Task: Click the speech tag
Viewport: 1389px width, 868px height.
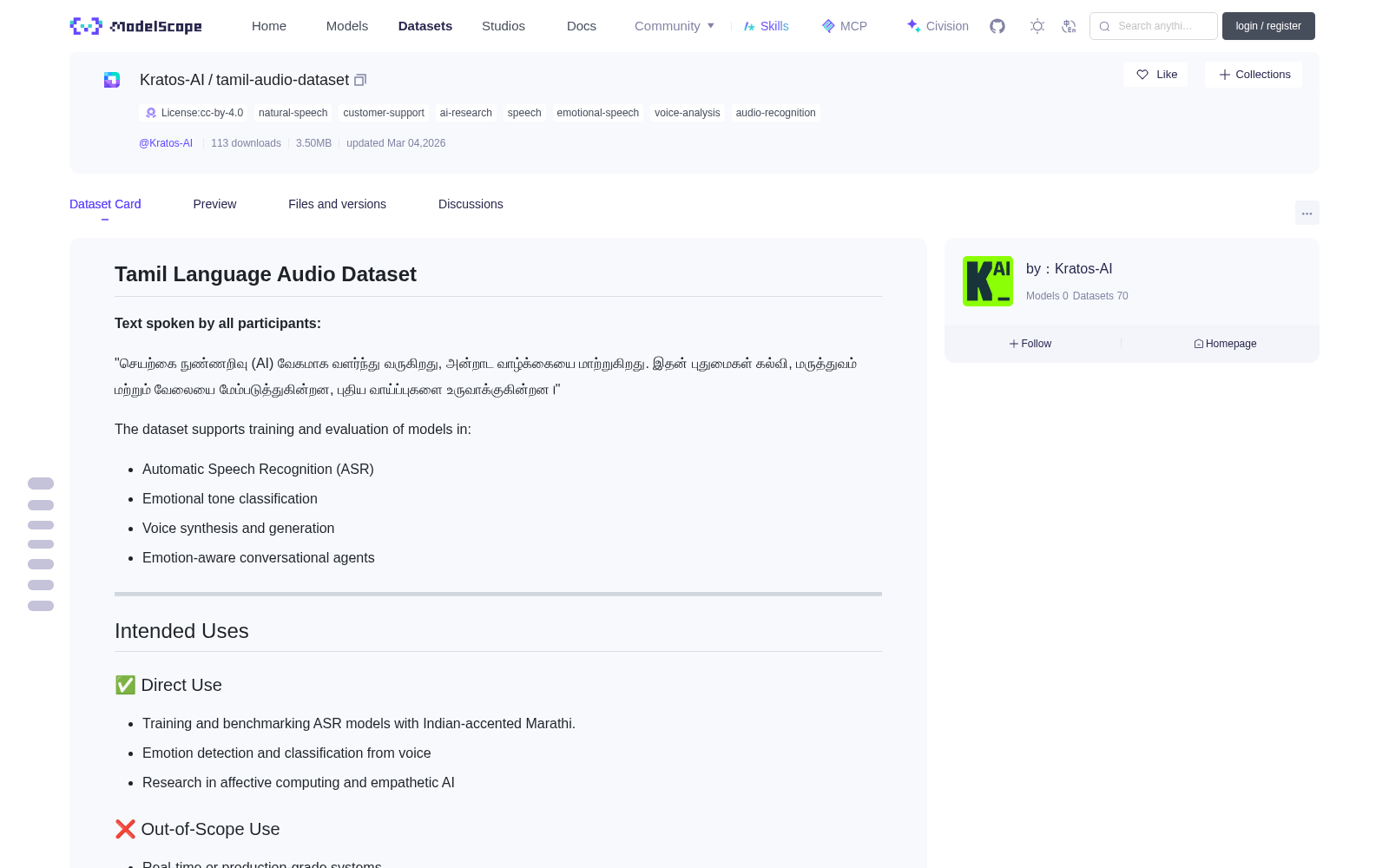Action: point(524,113)
